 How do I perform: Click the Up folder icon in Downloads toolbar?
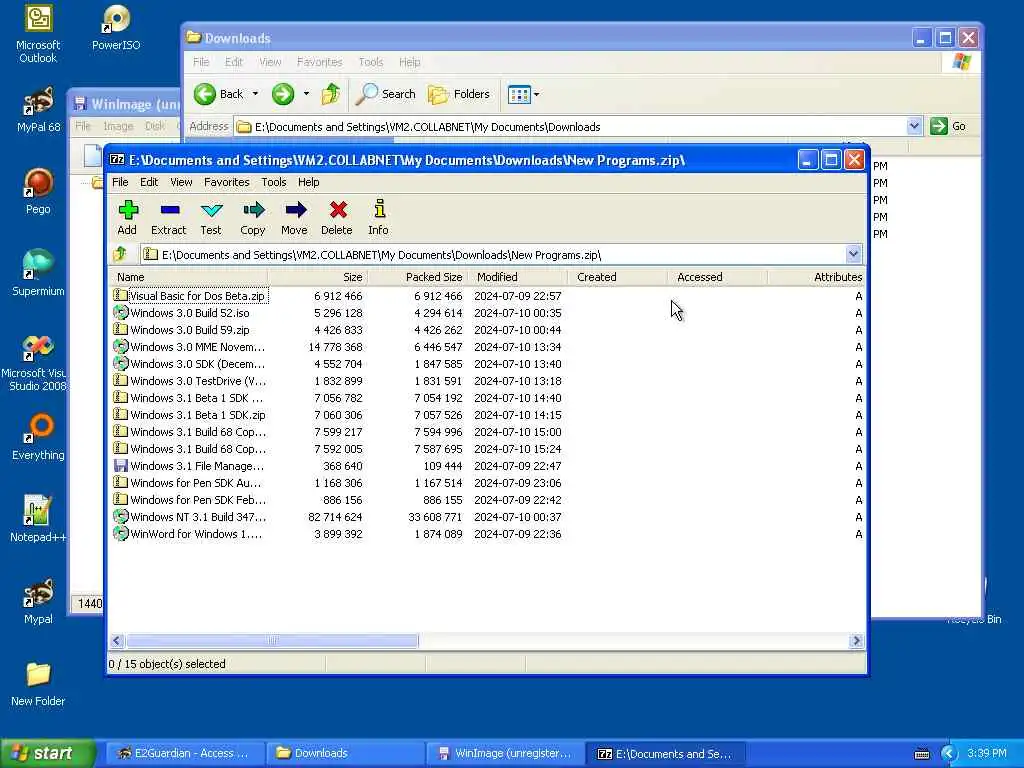pos(330,94)
